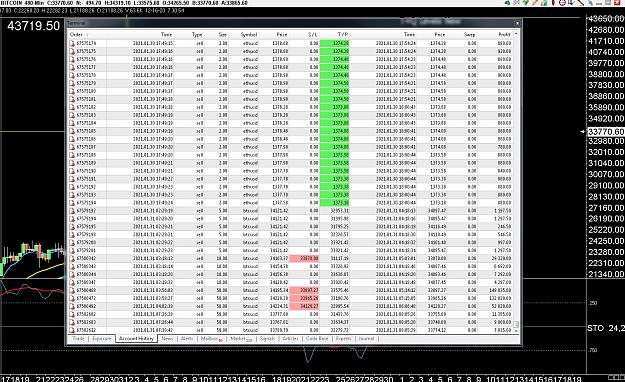Click the green T/P cell in row 67575174
This screenshot has height=382, width=625.
tap(334, 43)
